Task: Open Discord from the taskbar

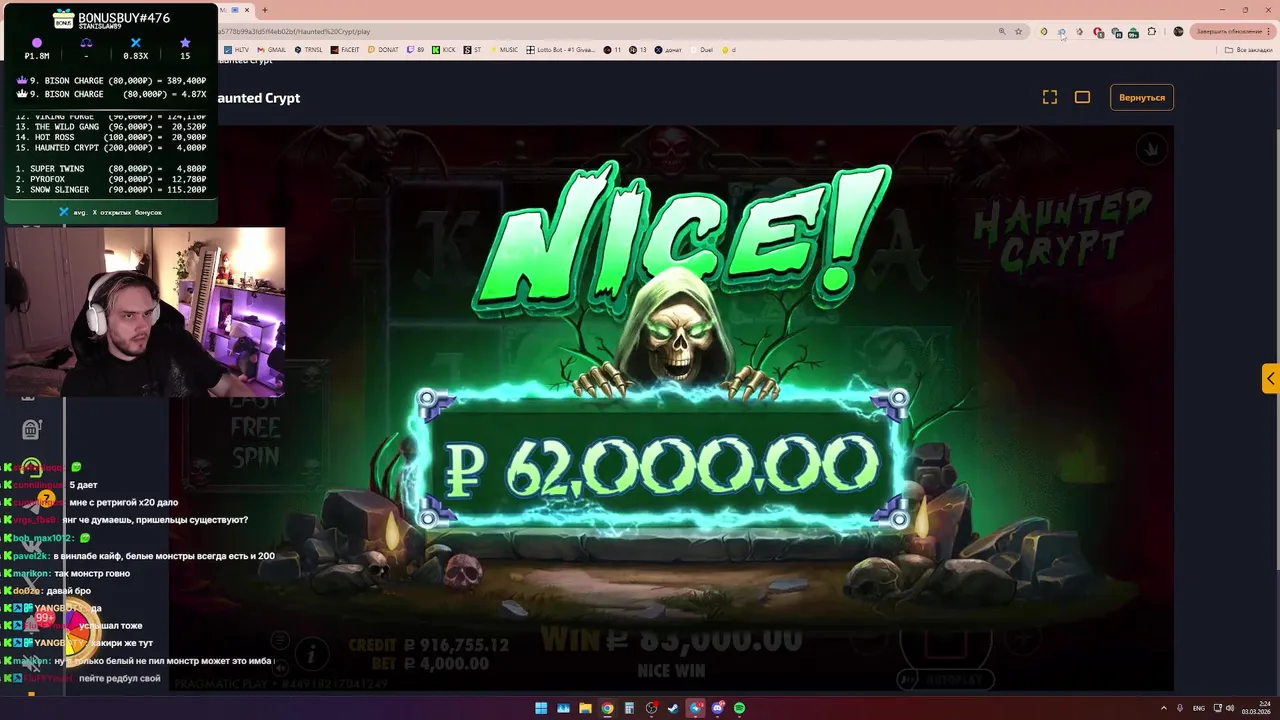Action: pos(717,708)
